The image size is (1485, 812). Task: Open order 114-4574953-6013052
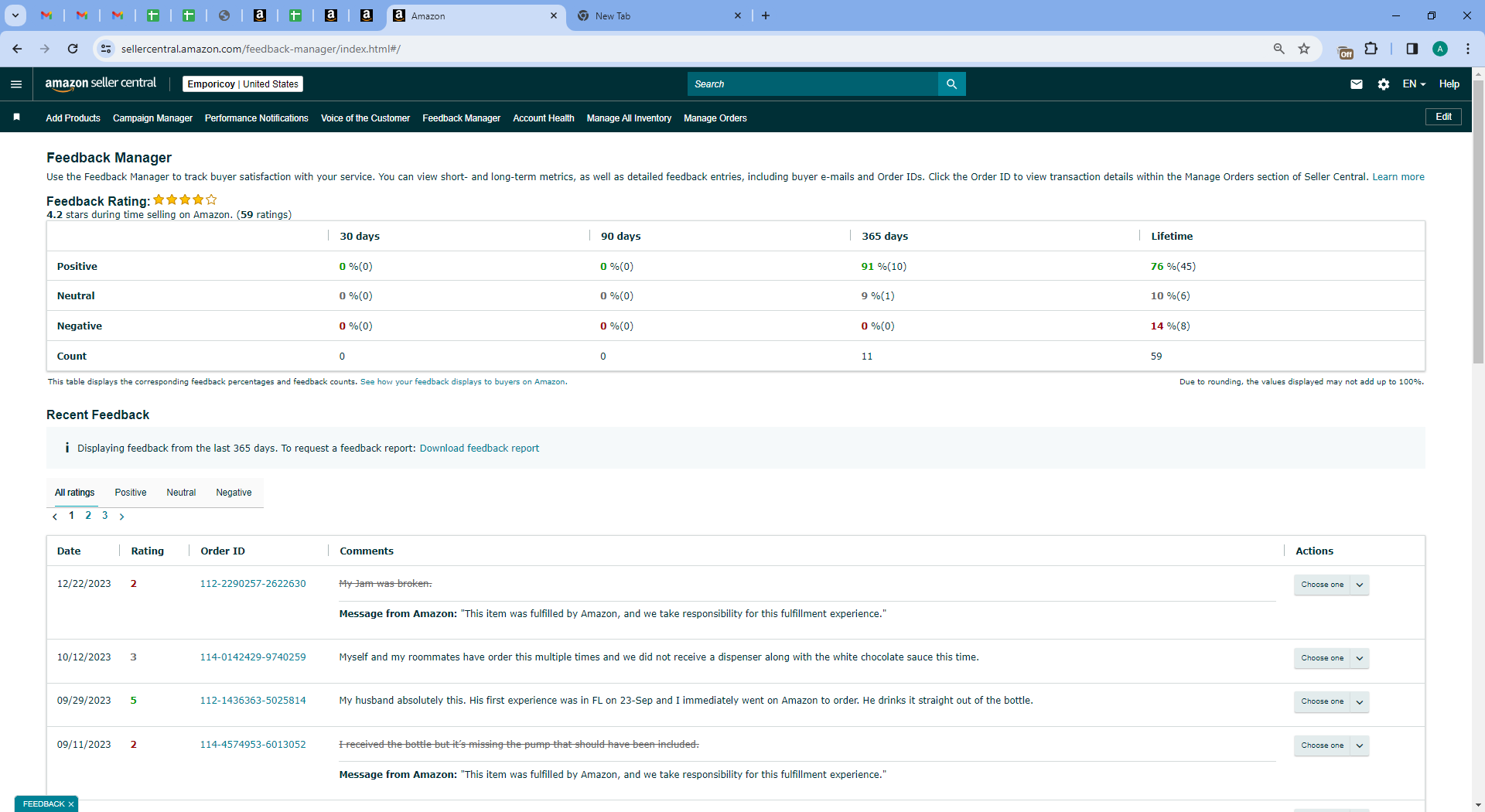[253, 745]
